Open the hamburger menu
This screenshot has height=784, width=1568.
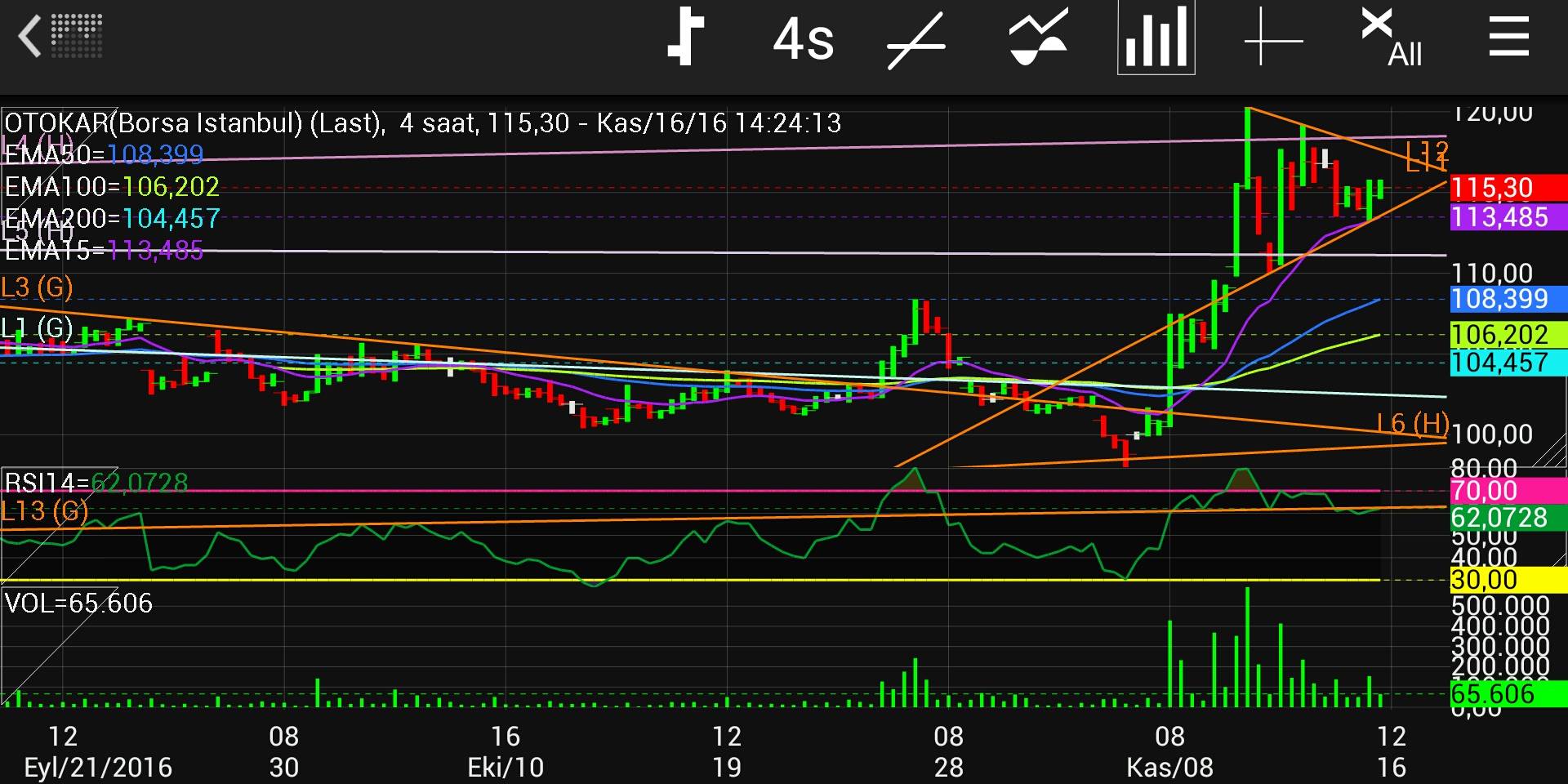1508,38
